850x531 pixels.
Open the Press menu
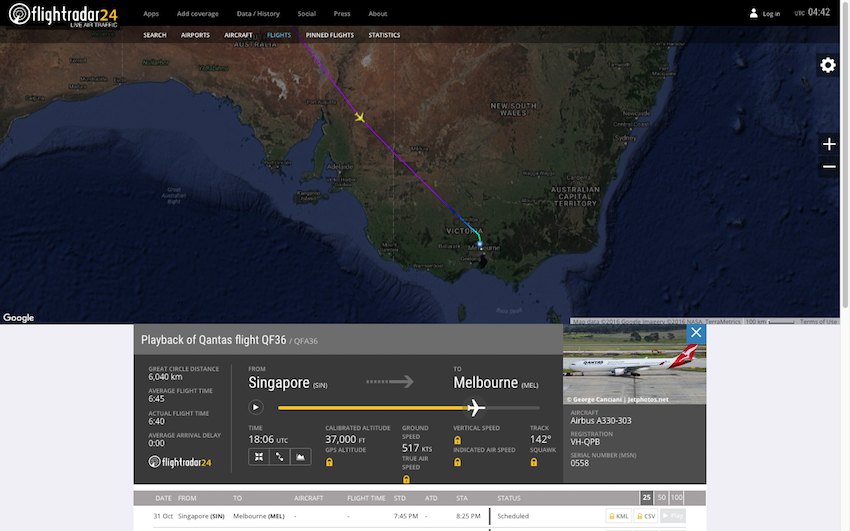click(342, 14)
